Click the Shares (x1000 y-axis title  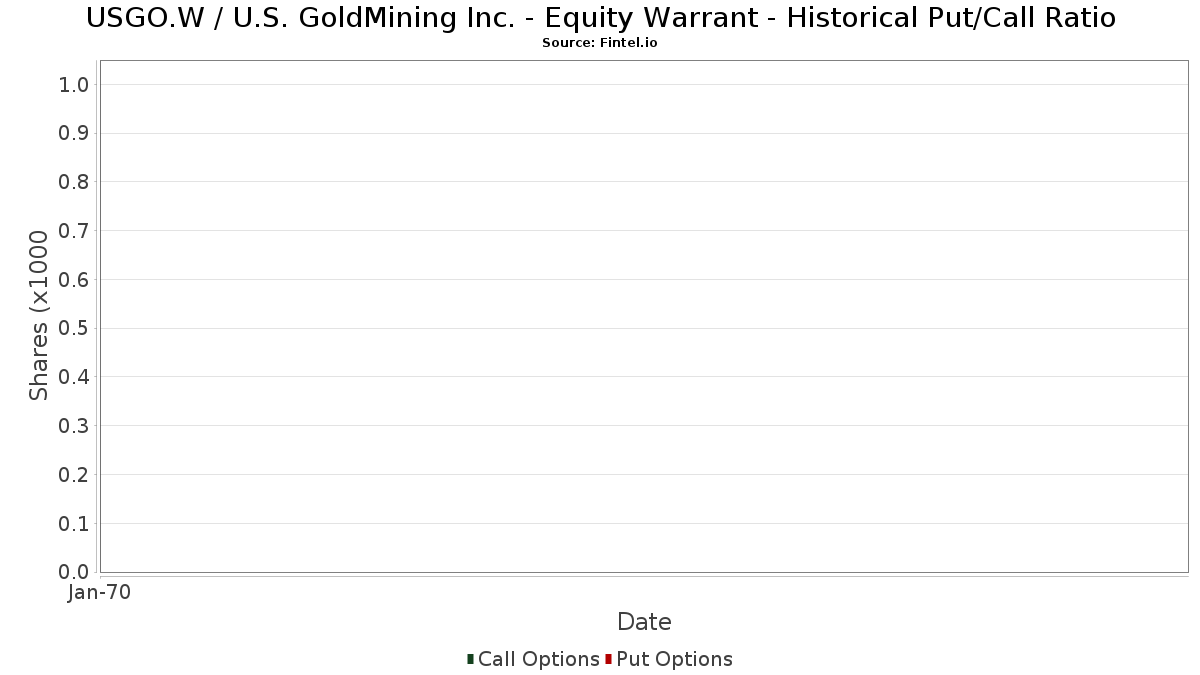coord(39,316)
